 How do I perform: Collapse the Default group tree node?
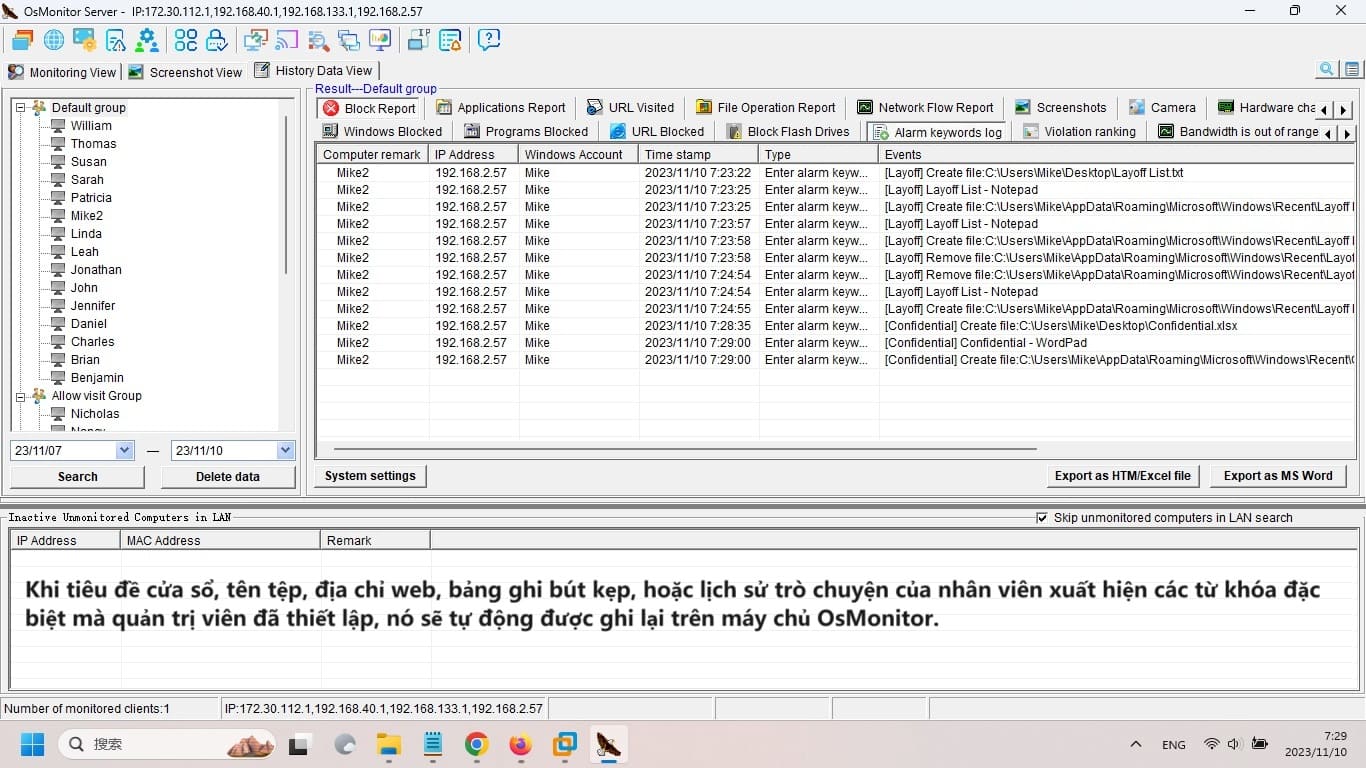(x=20, y=108)
